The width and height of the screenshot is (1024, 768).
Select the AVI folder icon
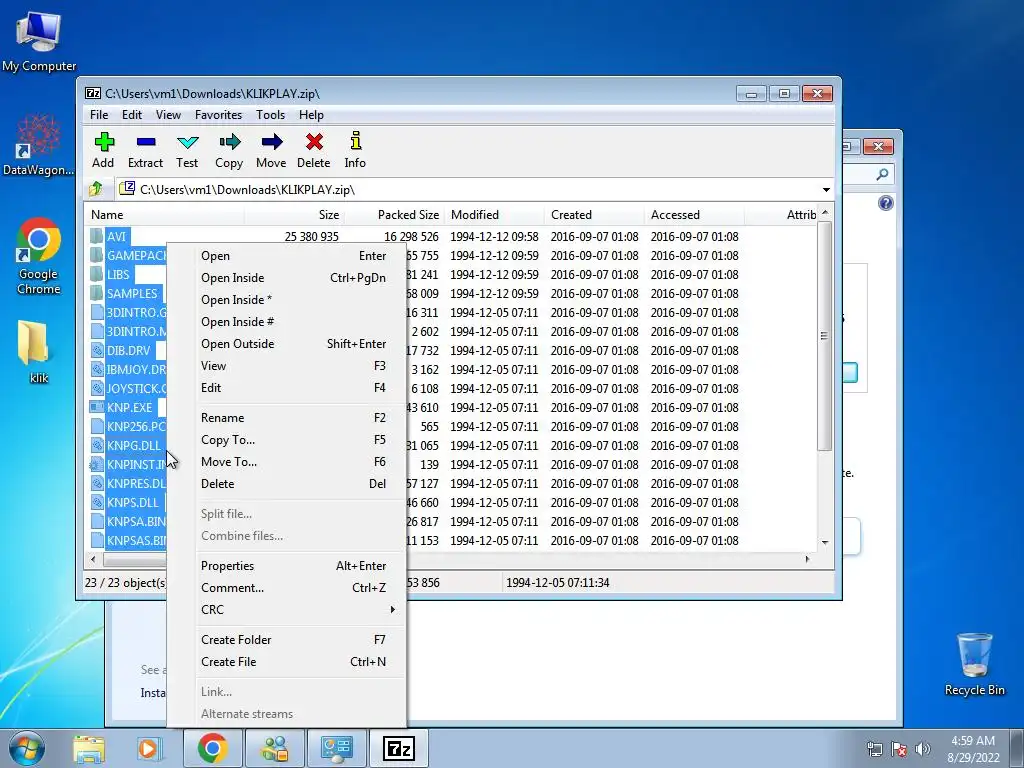click(97, 236)
